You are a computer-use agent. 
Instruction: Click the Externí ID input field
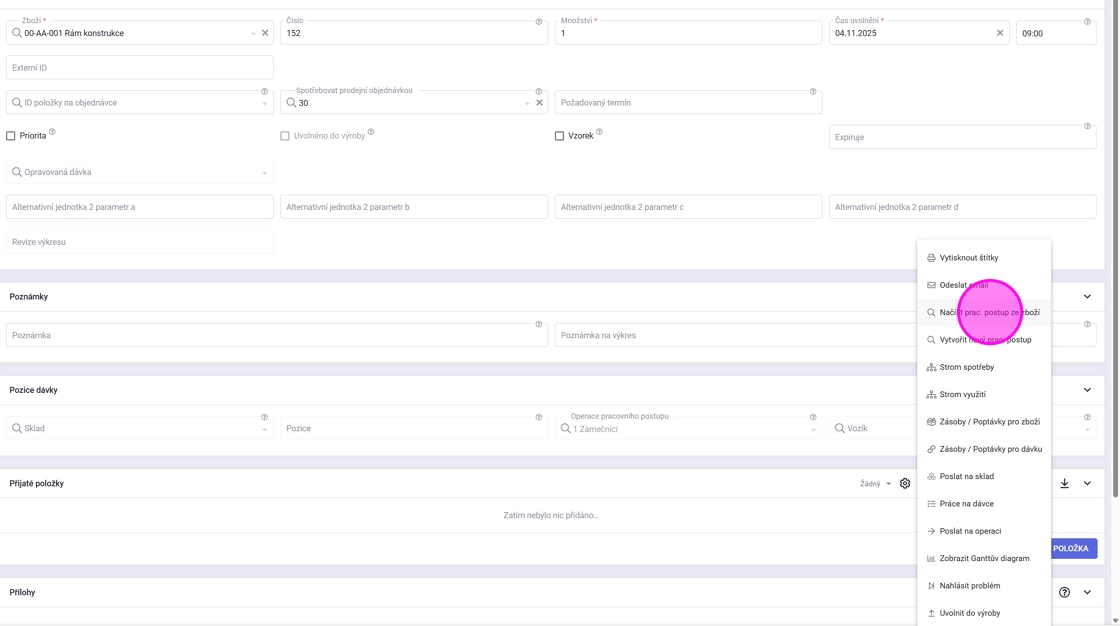(x=140, y=68)
